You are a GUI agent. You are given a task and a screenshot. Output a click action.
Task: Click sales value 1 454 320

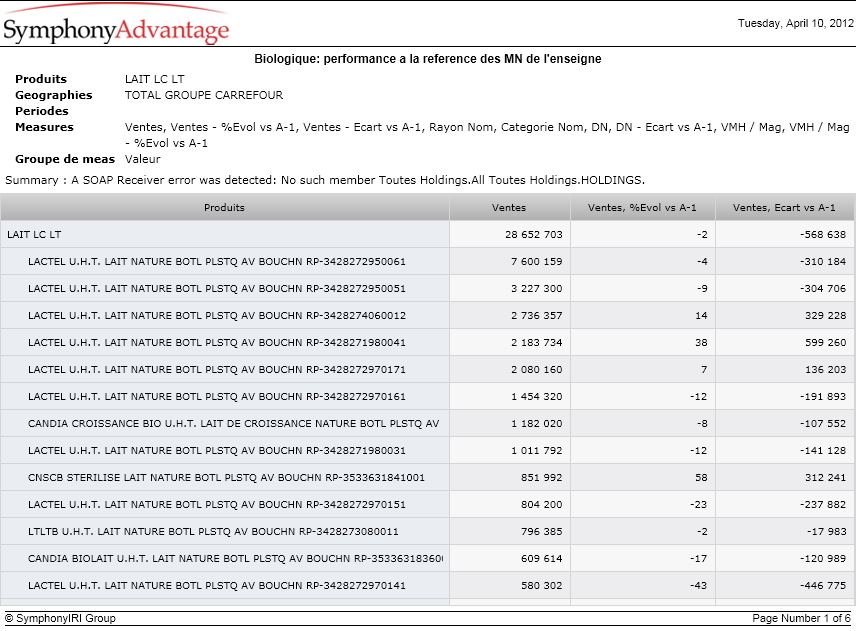536,396
